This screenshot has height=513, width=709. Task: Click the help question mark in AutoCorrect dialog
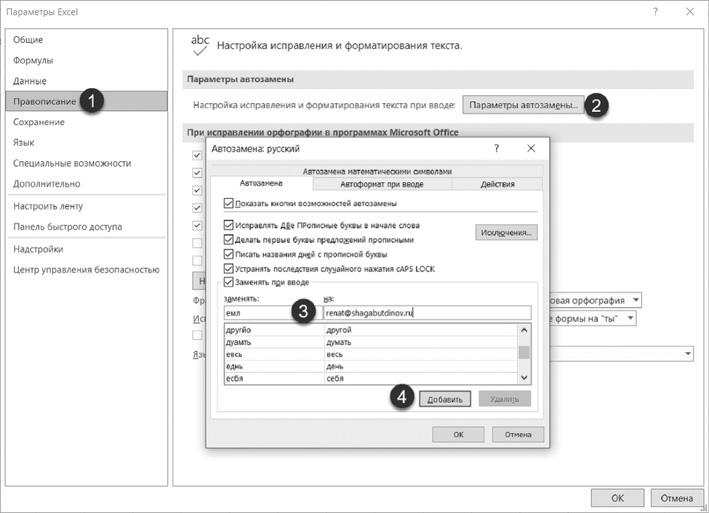coord(496,148)
